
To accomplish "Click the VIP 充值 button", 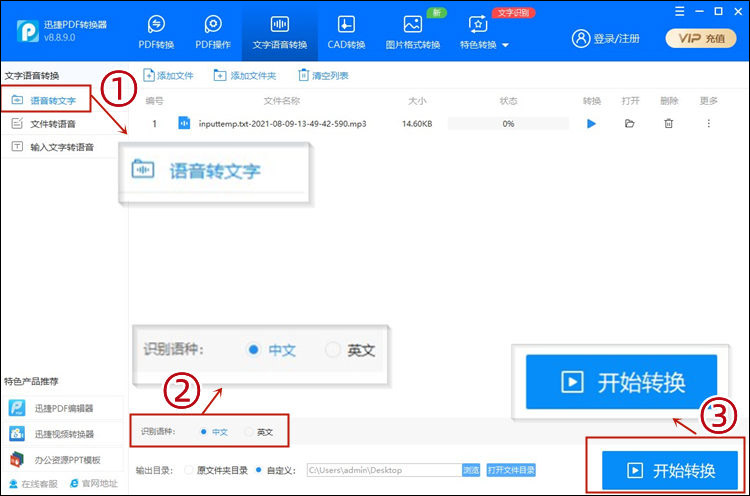I will click(701, 38).
